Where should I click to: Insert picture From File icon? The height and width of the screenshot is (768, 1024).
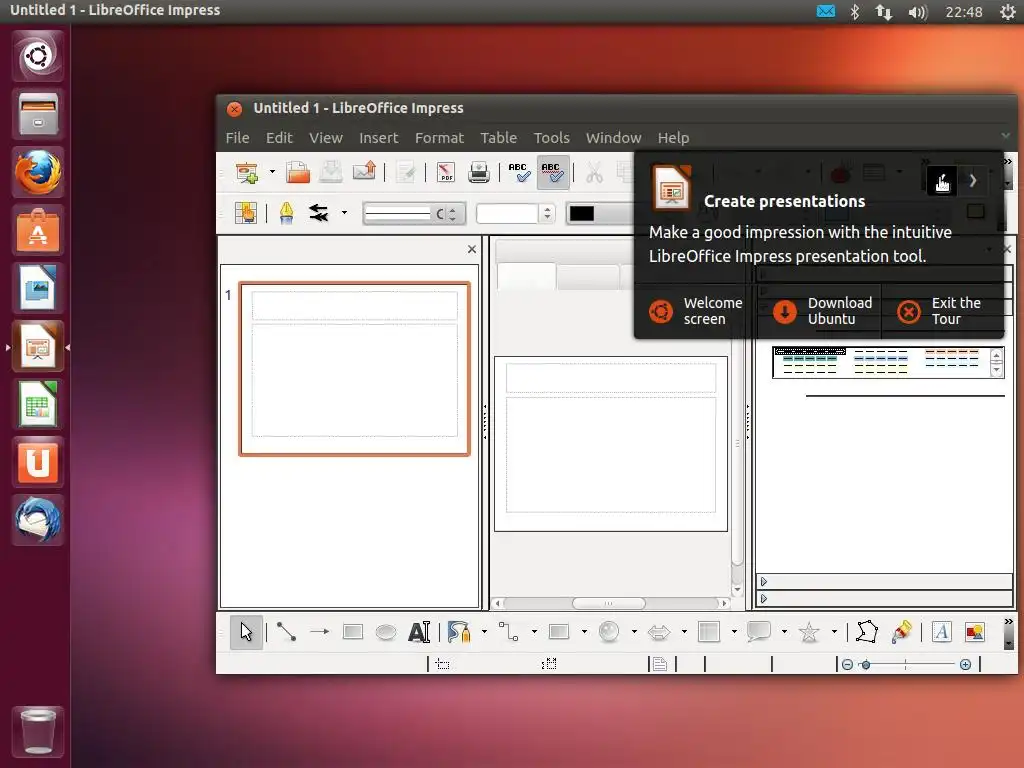[x=974, y=632]
